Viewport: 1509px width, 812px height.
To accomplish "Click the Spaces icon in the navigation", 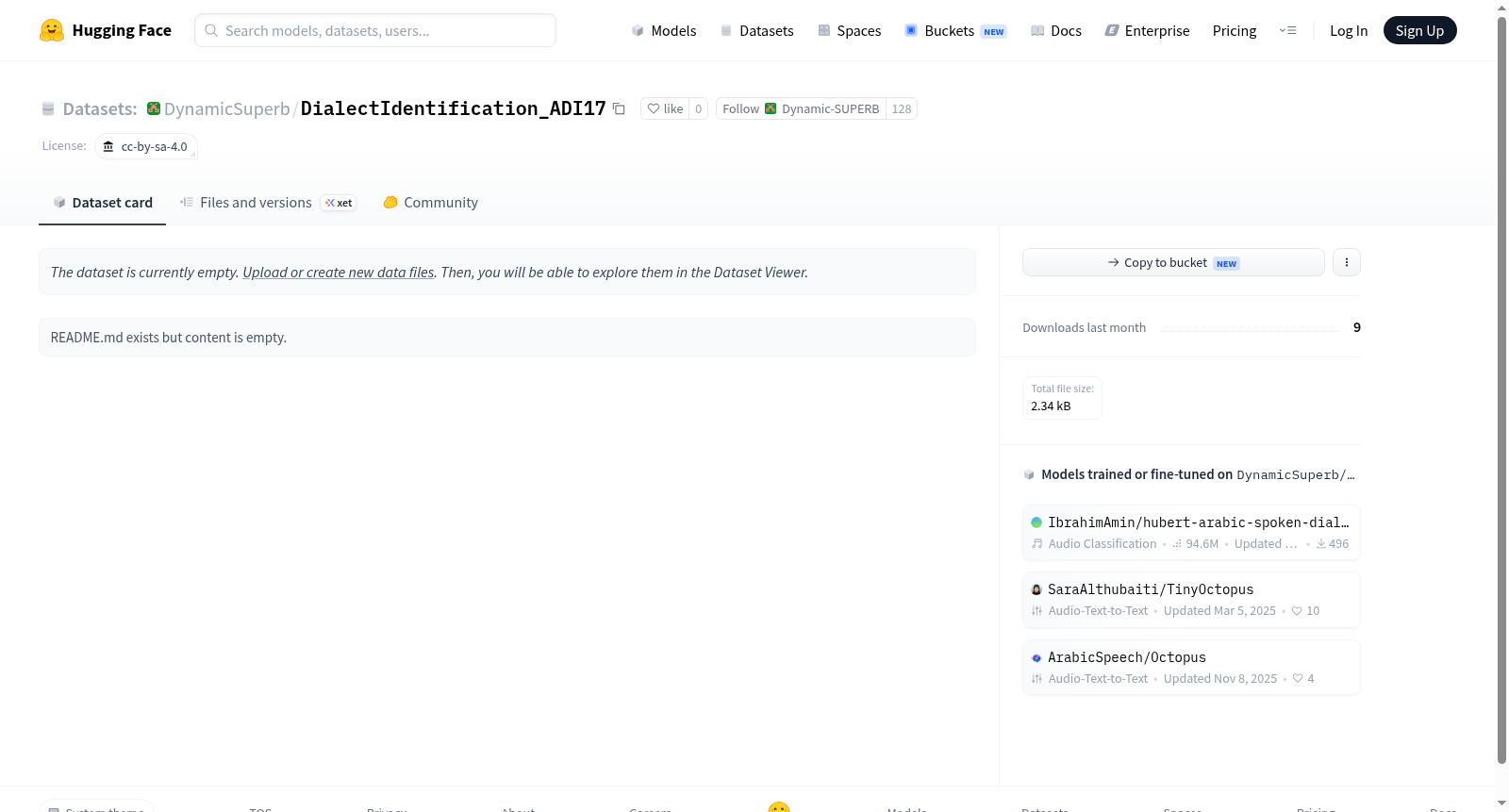I will click(824, 30).
